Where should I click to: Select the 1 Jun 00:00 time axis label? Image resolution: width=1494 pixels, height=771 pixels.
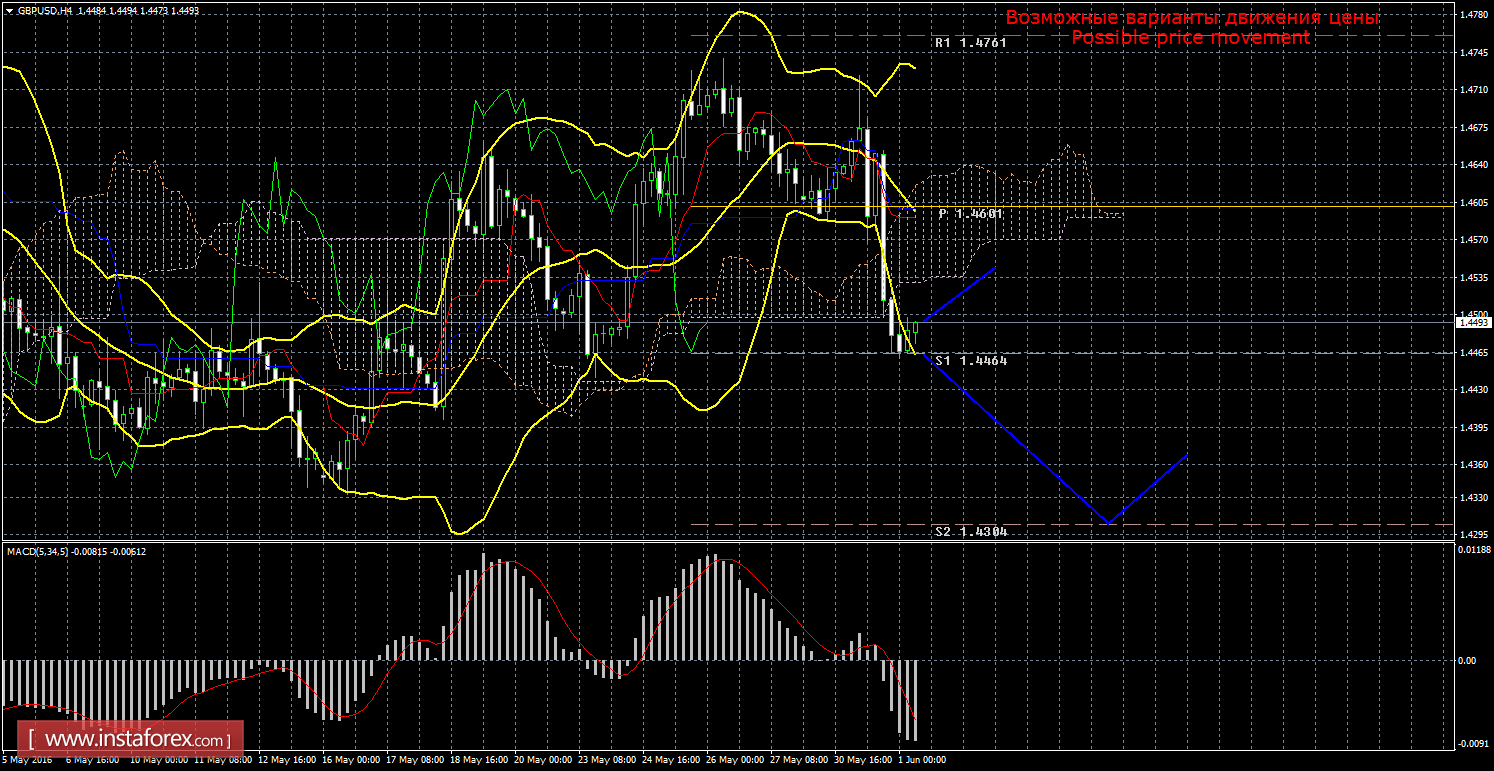(x=920, y=760)
